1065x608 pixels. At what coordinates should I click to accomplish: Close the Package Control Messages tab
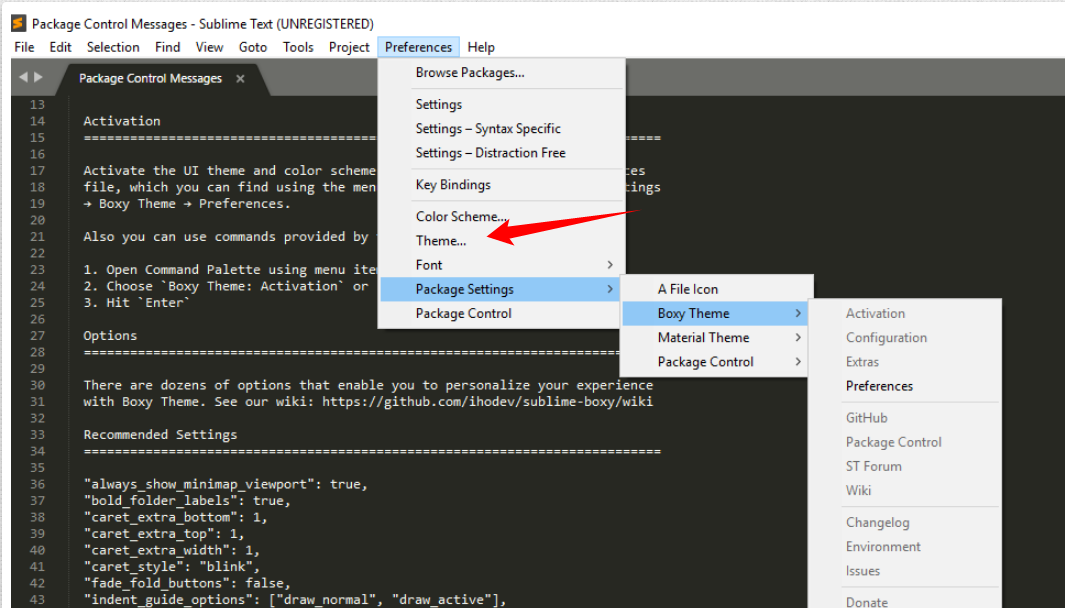pyautogui.click(x=240, y=78)
